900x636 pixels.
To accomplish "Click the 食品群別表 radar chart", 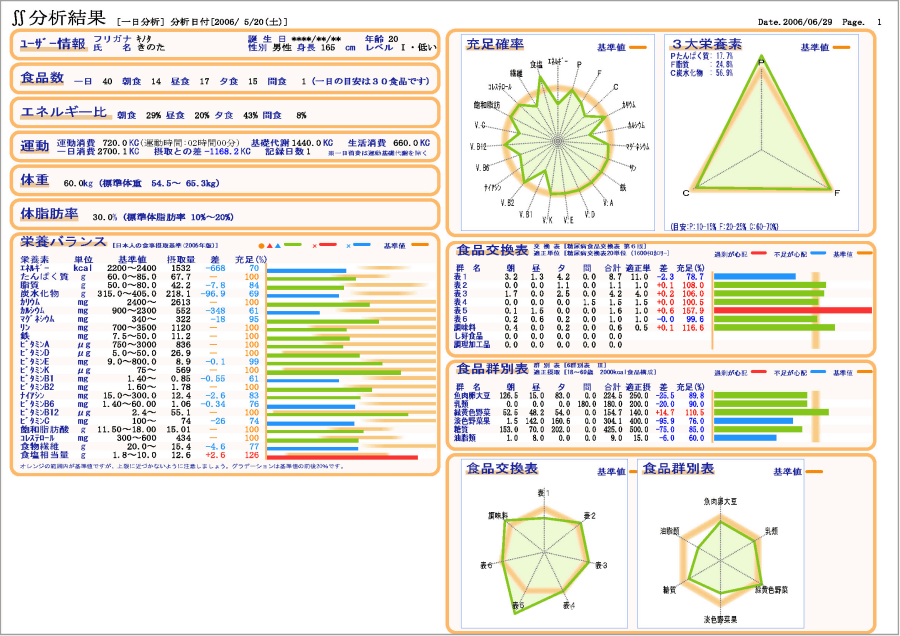I will tap(722, 559).
